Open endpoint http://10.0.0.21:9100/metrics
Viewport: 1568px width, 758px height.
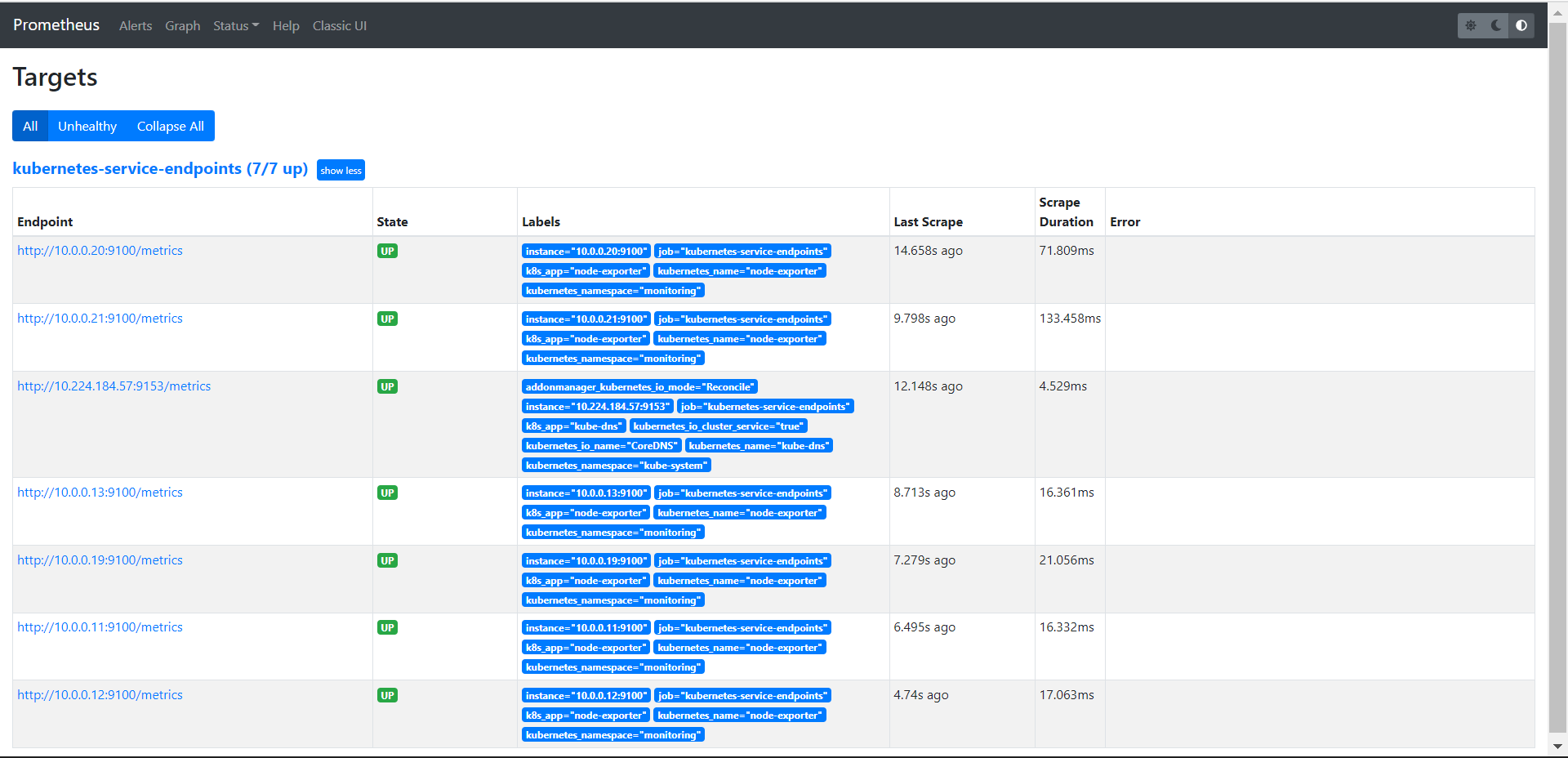click(100, 319)
